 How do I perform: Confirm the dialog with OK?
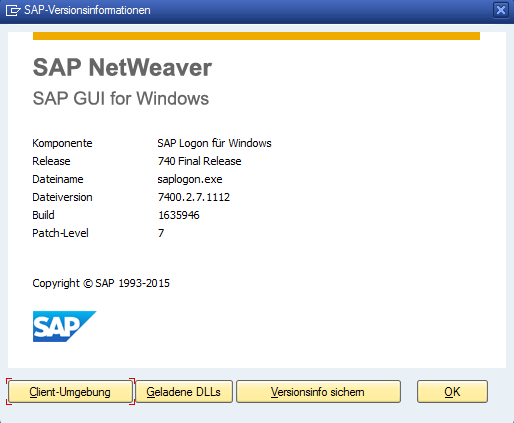click(452, 392)
